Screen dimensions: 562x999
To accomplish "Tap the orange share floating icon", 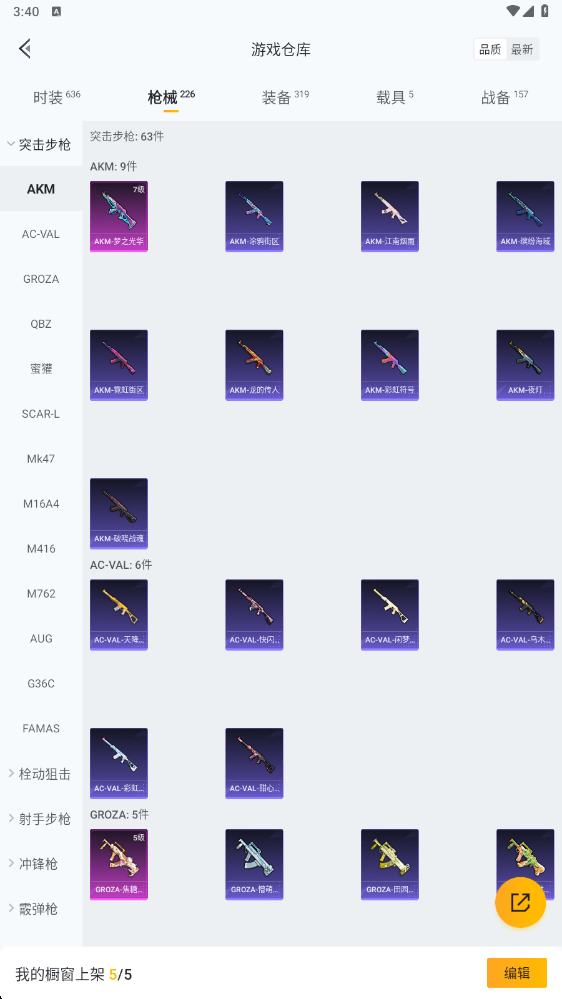I will coord(520,902).
